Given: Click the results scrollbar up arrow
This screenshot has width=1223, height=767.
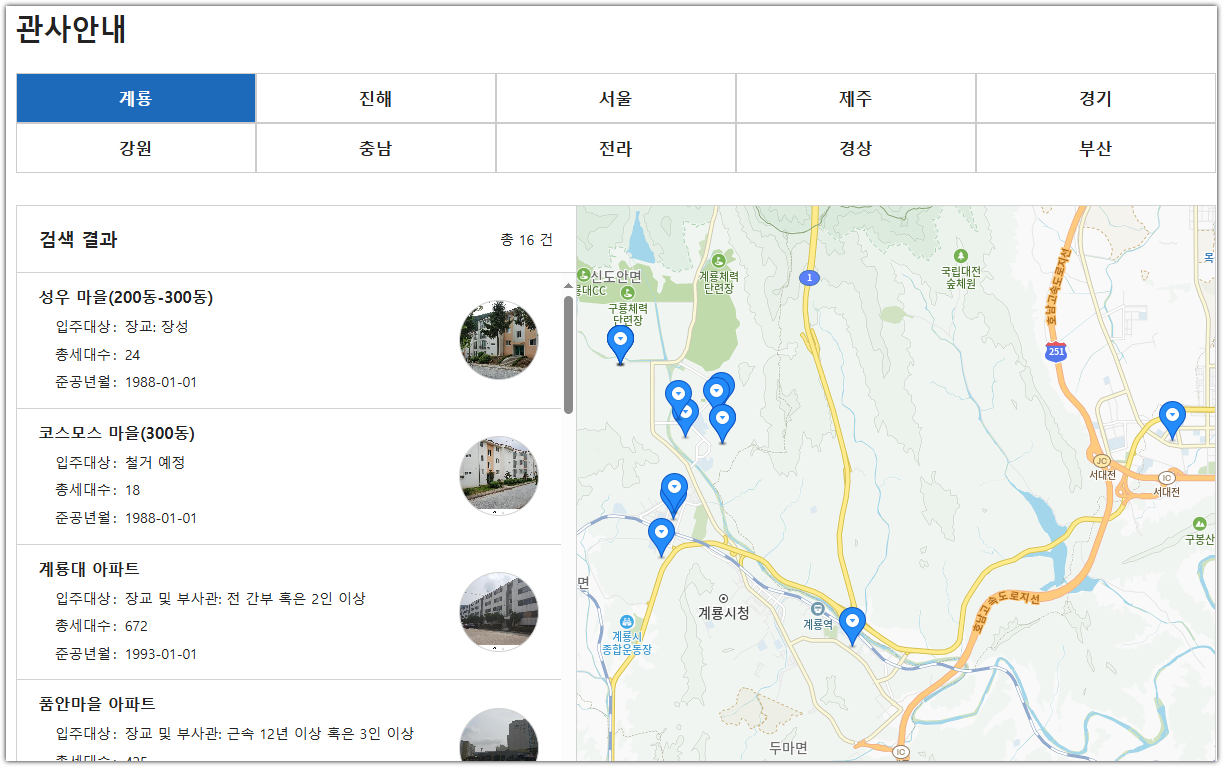Looking at the screenshot, I should coord(569,286).
